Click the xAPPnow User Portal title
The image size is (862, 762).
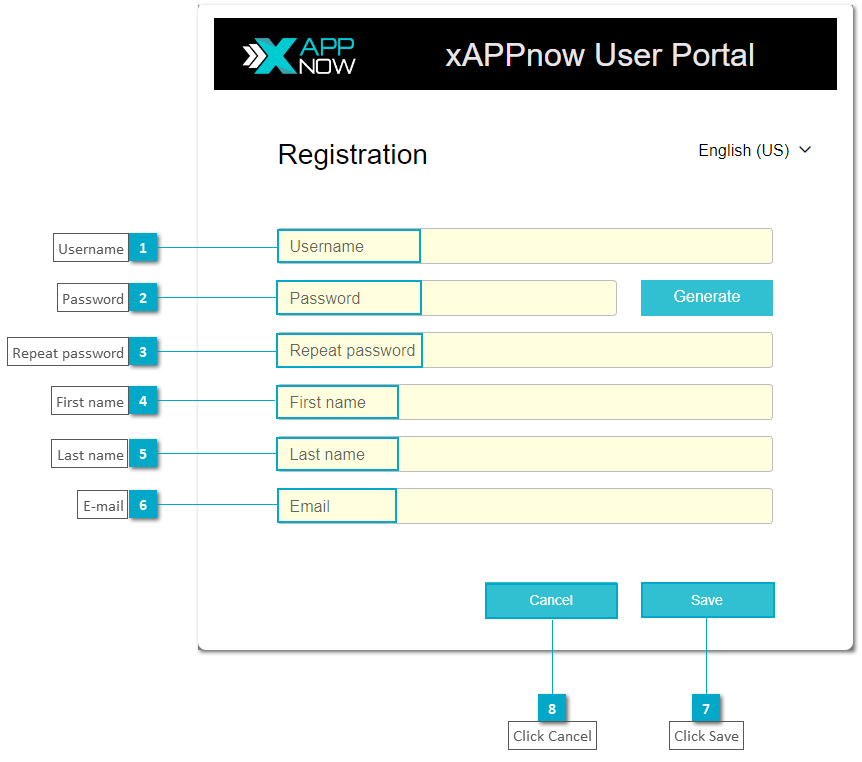pyautogui.click(x=599, y=55)
